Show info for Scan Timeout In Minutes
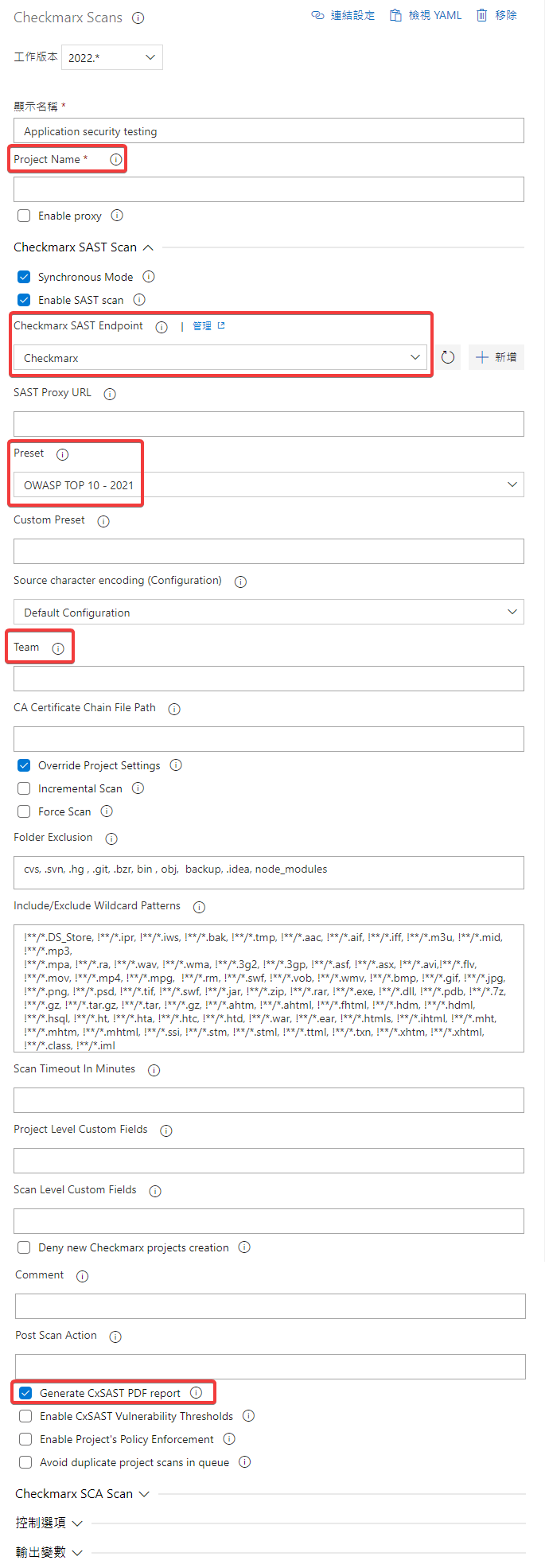Image resolution: width=545 pixels, height=1568 pixels. point(154,1070)
